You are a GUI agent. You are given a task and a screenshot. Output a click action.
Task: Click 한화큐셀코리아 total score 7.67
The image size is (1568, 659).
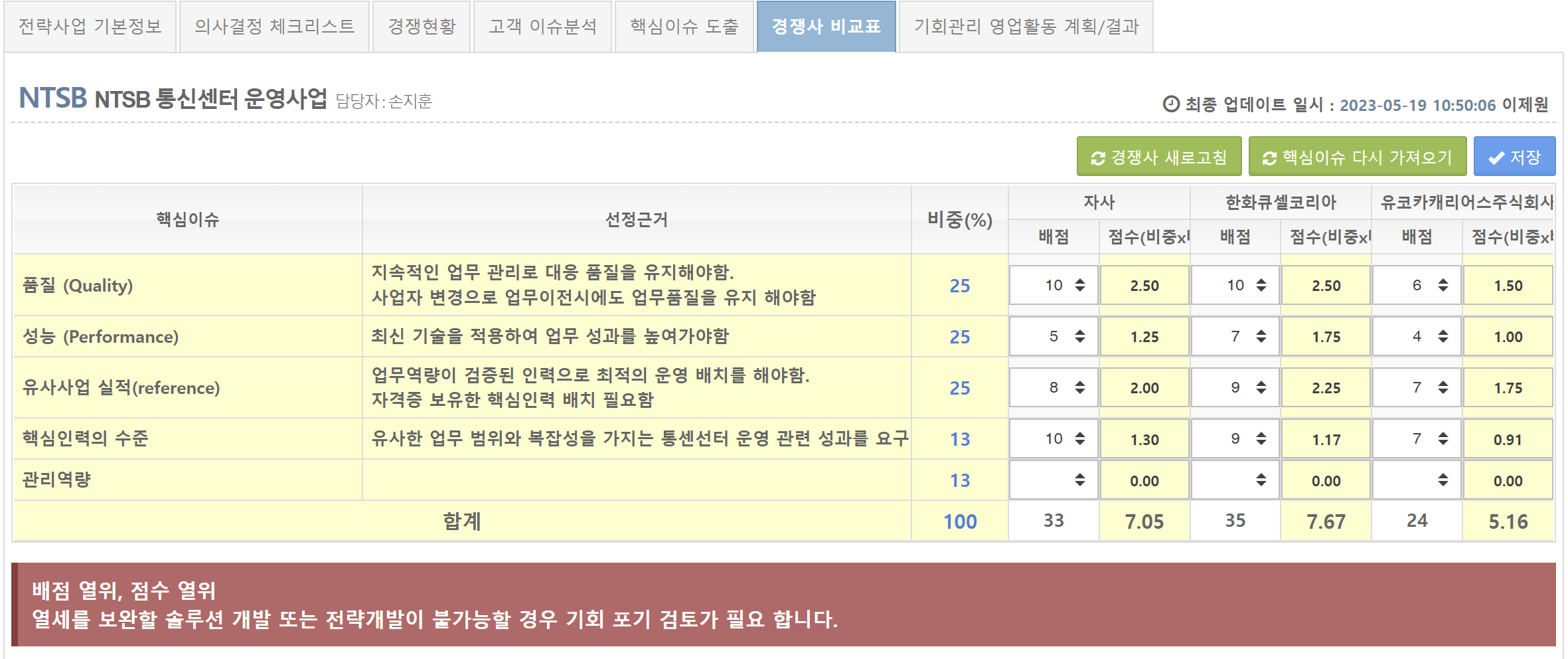[1326, 521]
